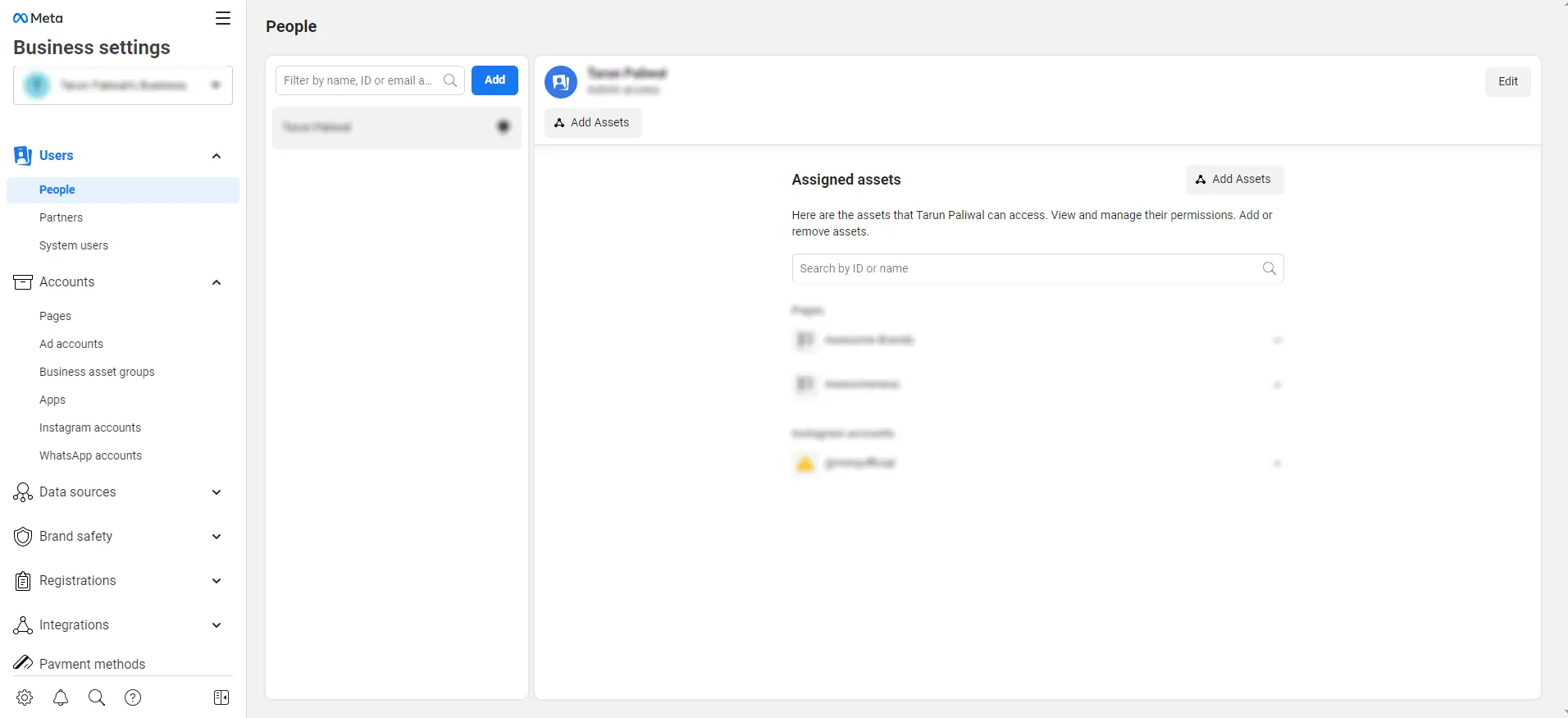Image resolution: width=1568 pixels, height=718 pixels.
Task: Click the Registrations label
Action: (78, 581)
